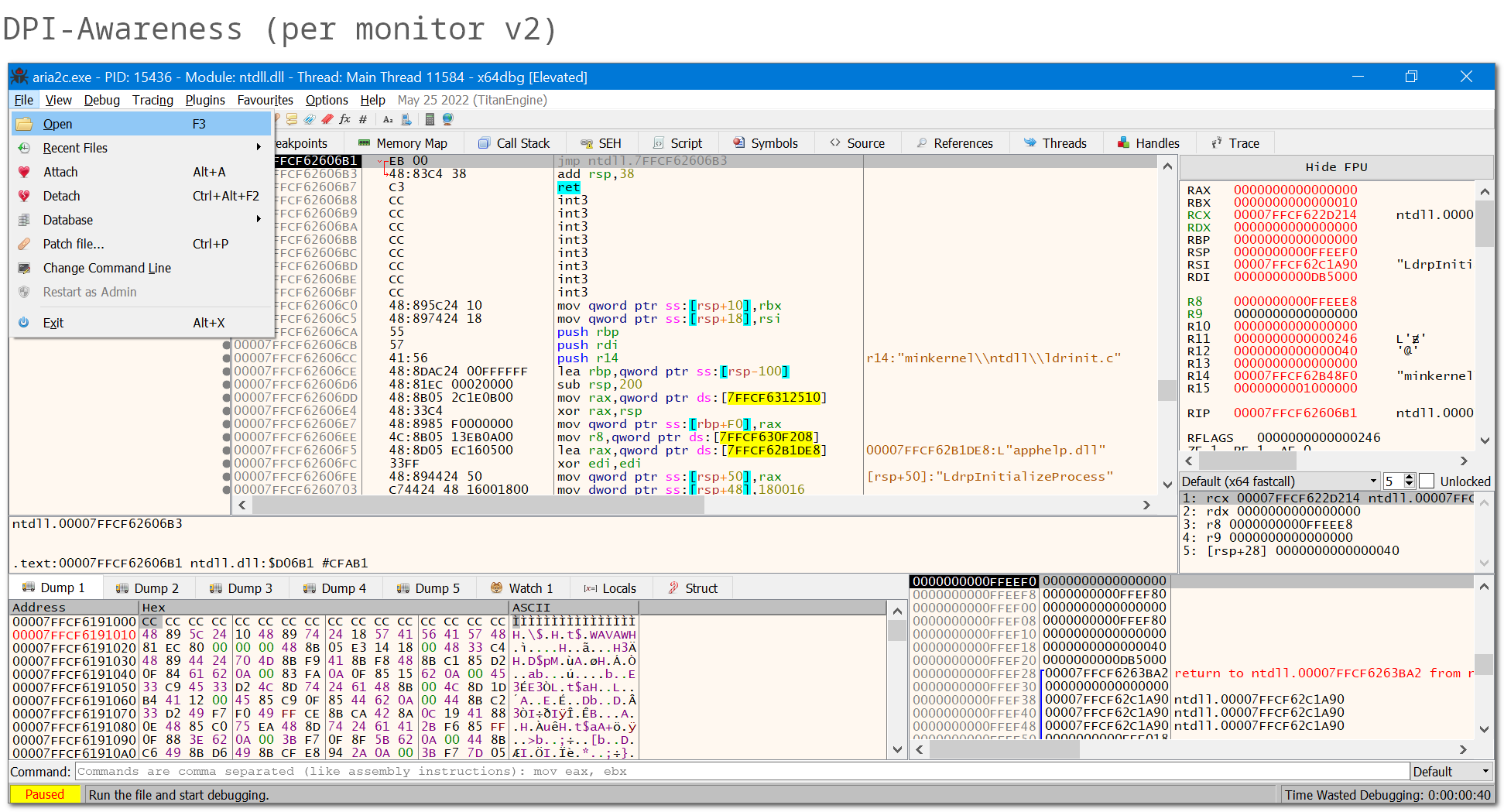The image size is (1504, 812).
Task: Click the blue tags icon on the toolbar
Action: (310, 119)
